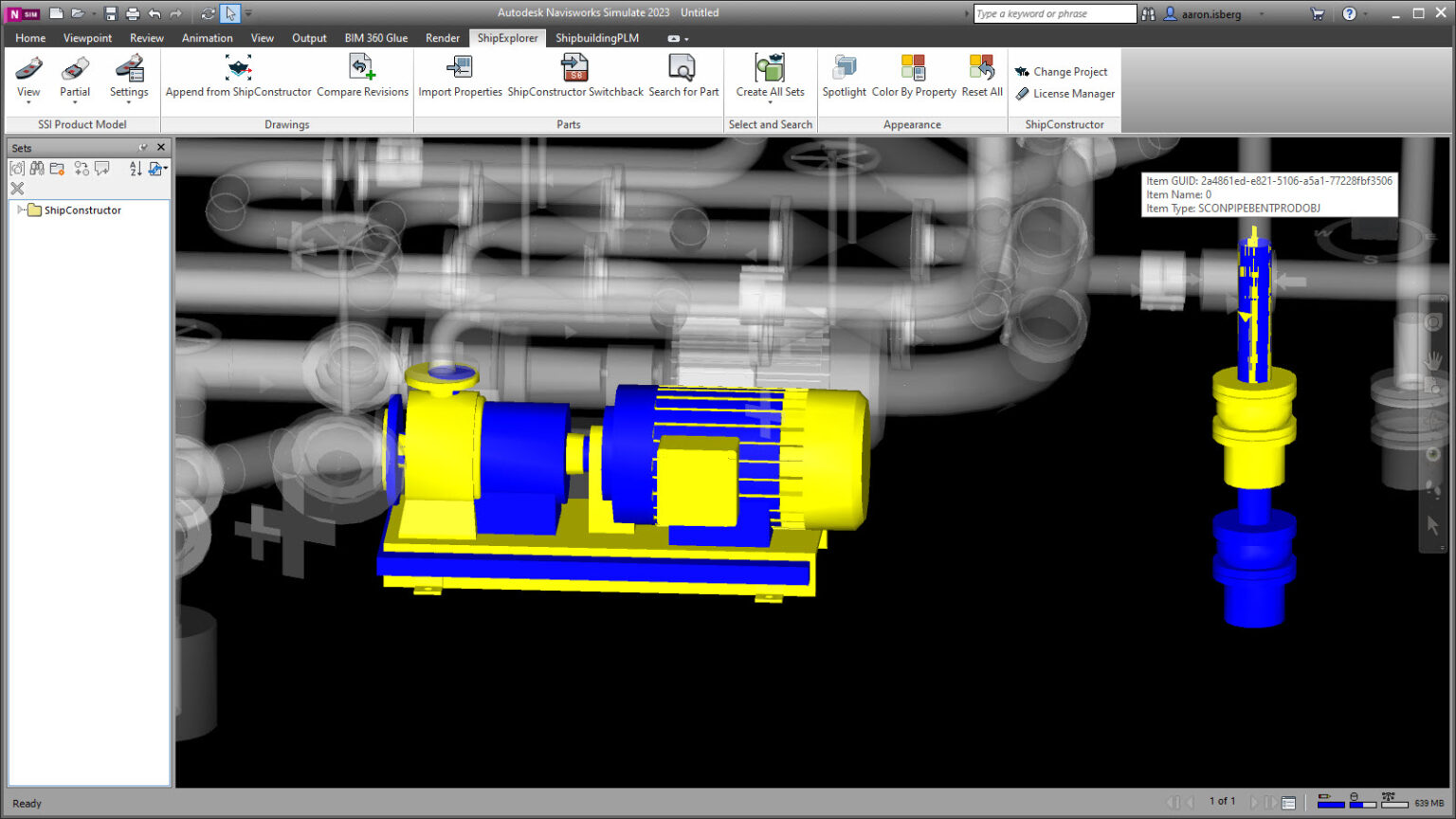This screenshot has height=819, width=1456.
Task: Click keyword search input field
Action: click(x=1054, y=13)
